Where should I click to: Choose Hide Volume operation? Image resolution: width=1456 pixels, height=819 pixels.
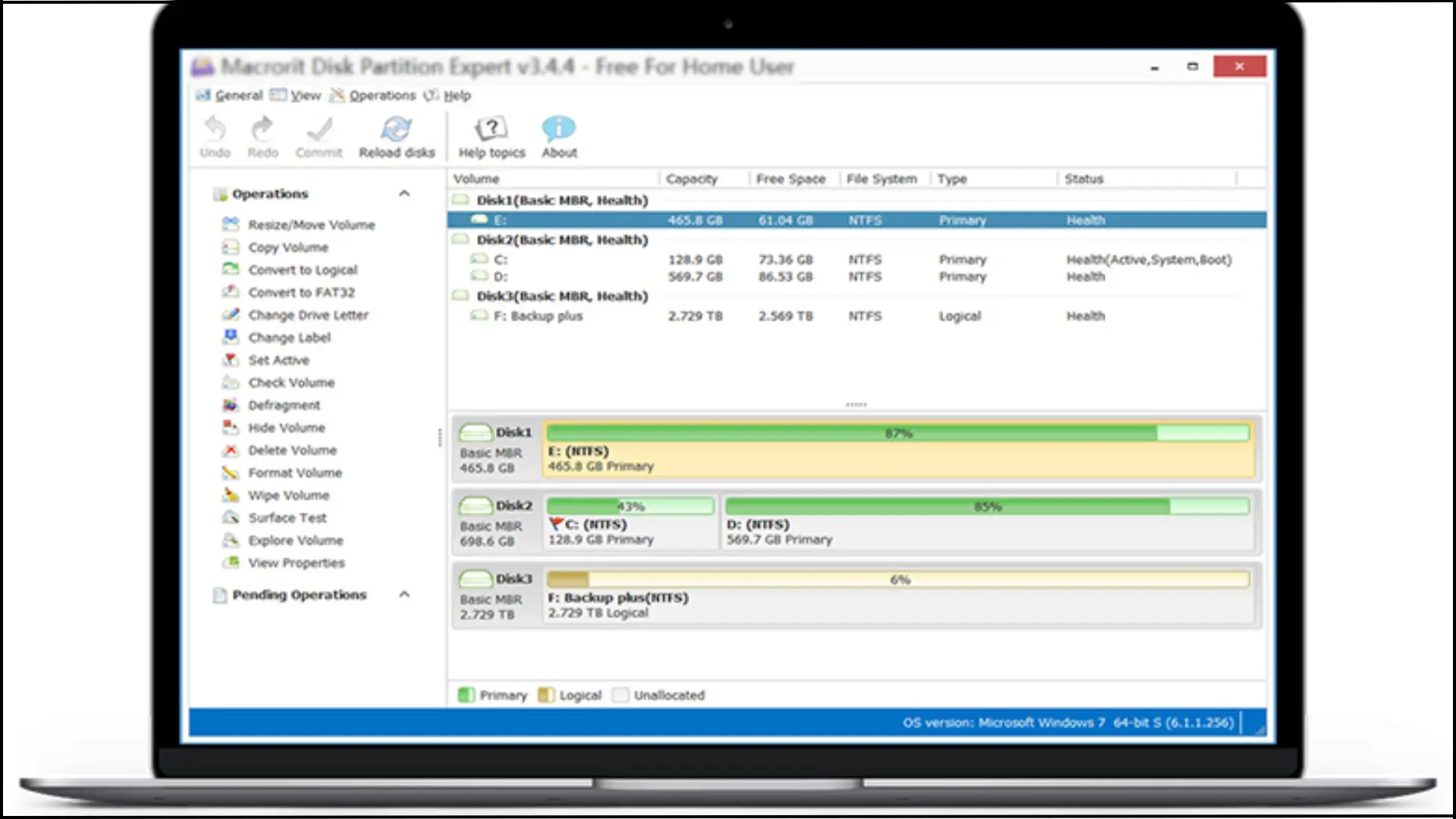click(273, 428)
